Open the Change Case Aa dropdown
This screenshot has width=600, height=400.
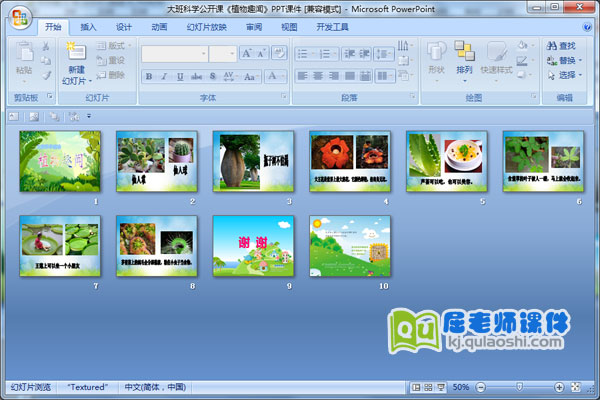pyautogui.click(x=251, y=77)
